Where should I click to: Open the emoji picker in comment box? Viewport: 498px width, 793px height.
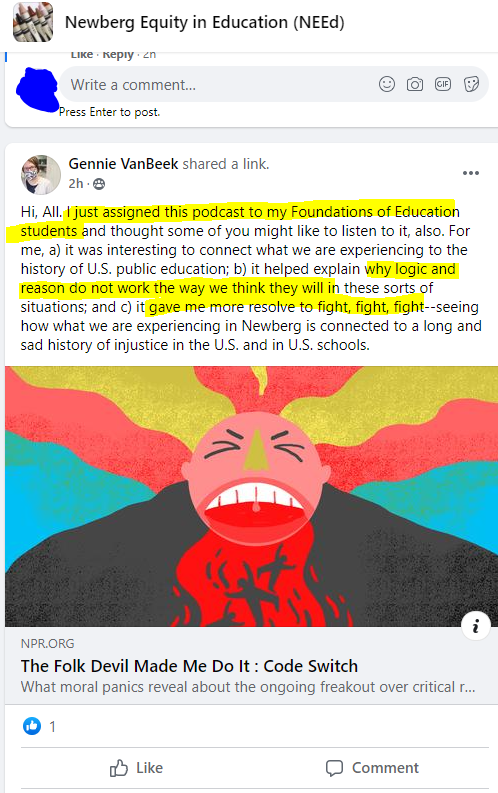pos(387,84)
